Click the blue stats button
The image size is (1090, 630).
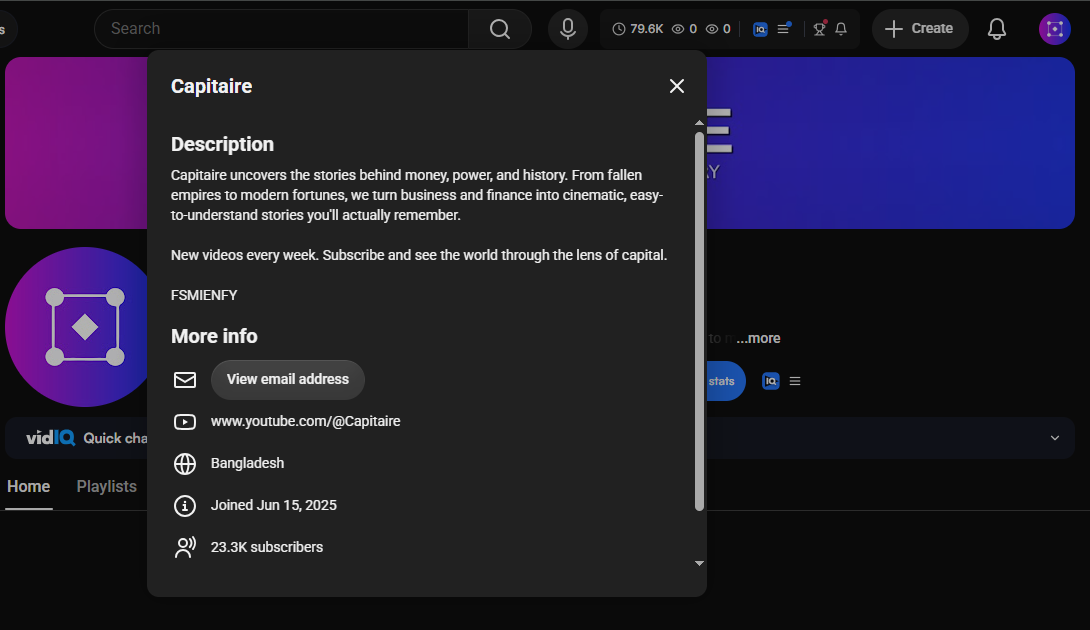coord(725,381)
